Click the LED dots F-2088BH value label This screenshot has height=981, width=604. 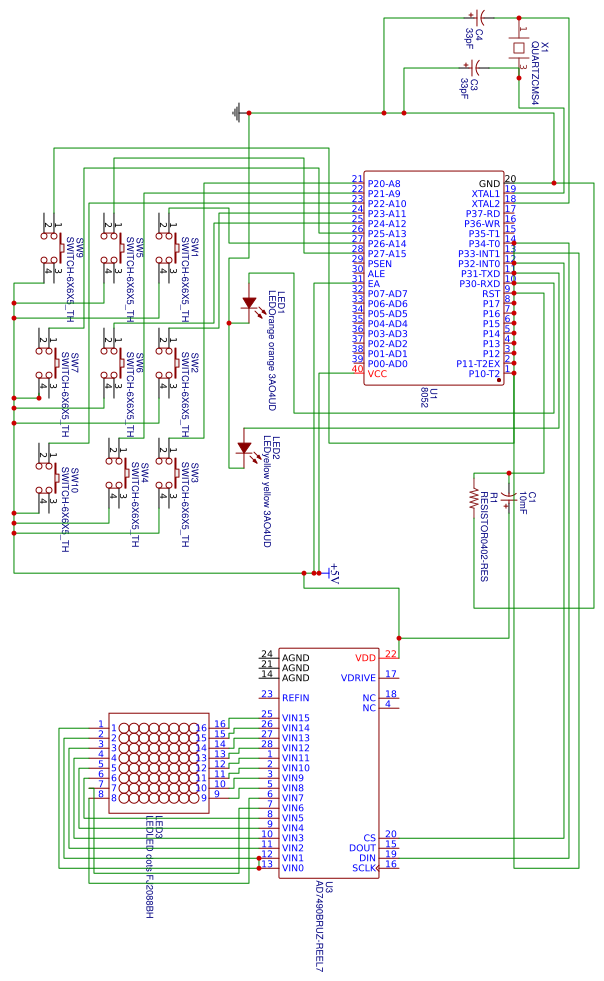click(150, 867)
